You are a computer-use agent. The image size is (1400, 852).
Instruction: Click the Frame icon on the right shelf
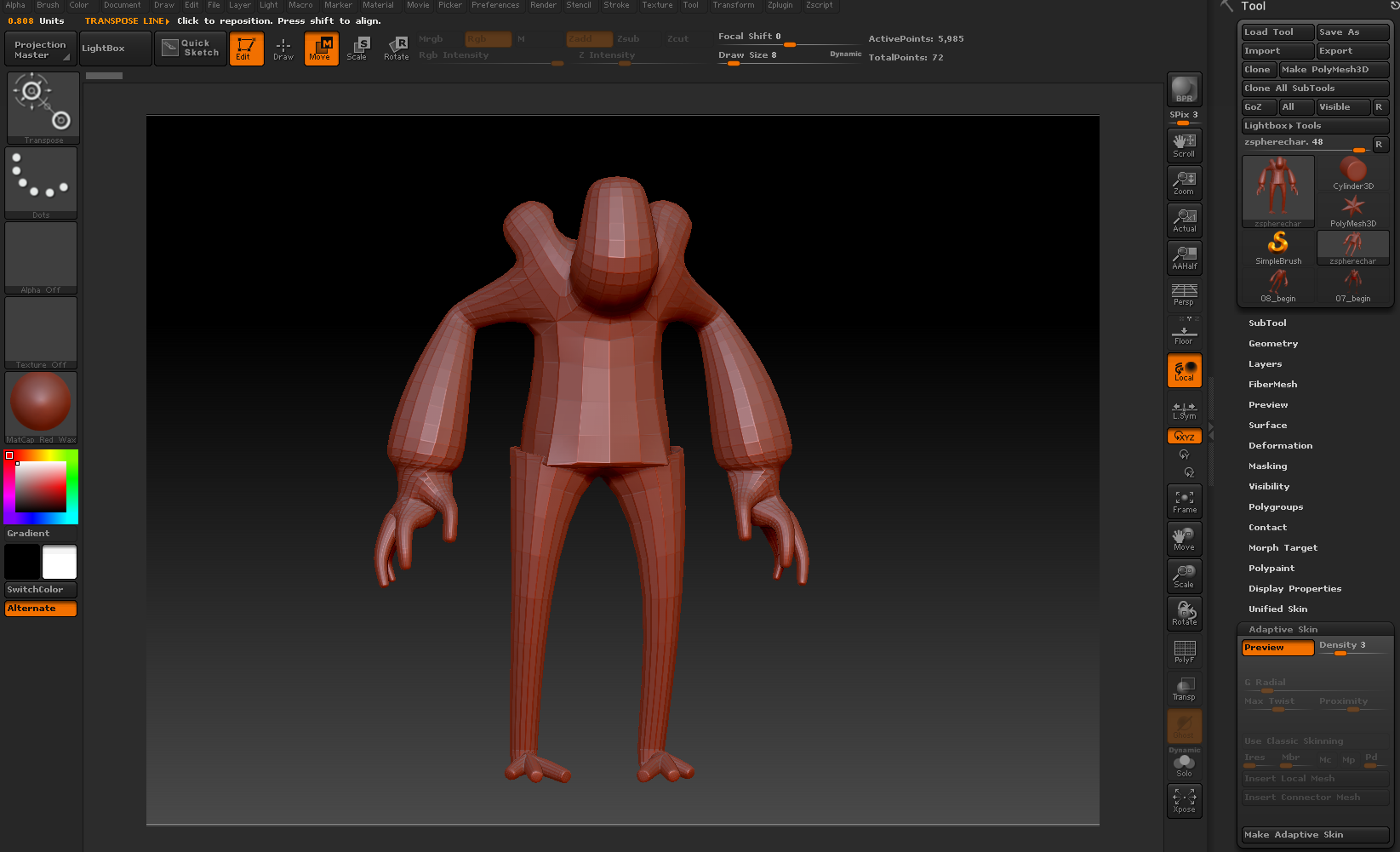[1184, 500]
